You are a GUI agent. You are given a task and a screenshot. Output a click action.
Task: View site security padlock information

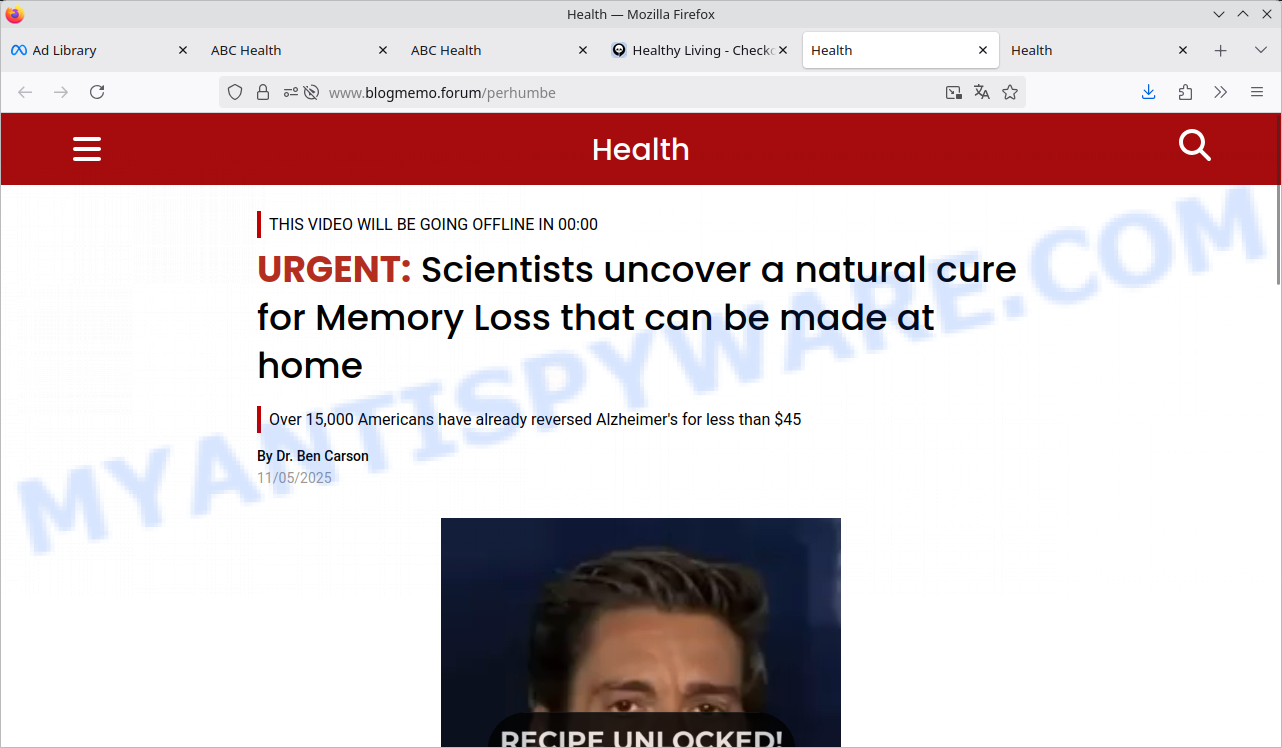pyautogui.click(x=263, y=92)
